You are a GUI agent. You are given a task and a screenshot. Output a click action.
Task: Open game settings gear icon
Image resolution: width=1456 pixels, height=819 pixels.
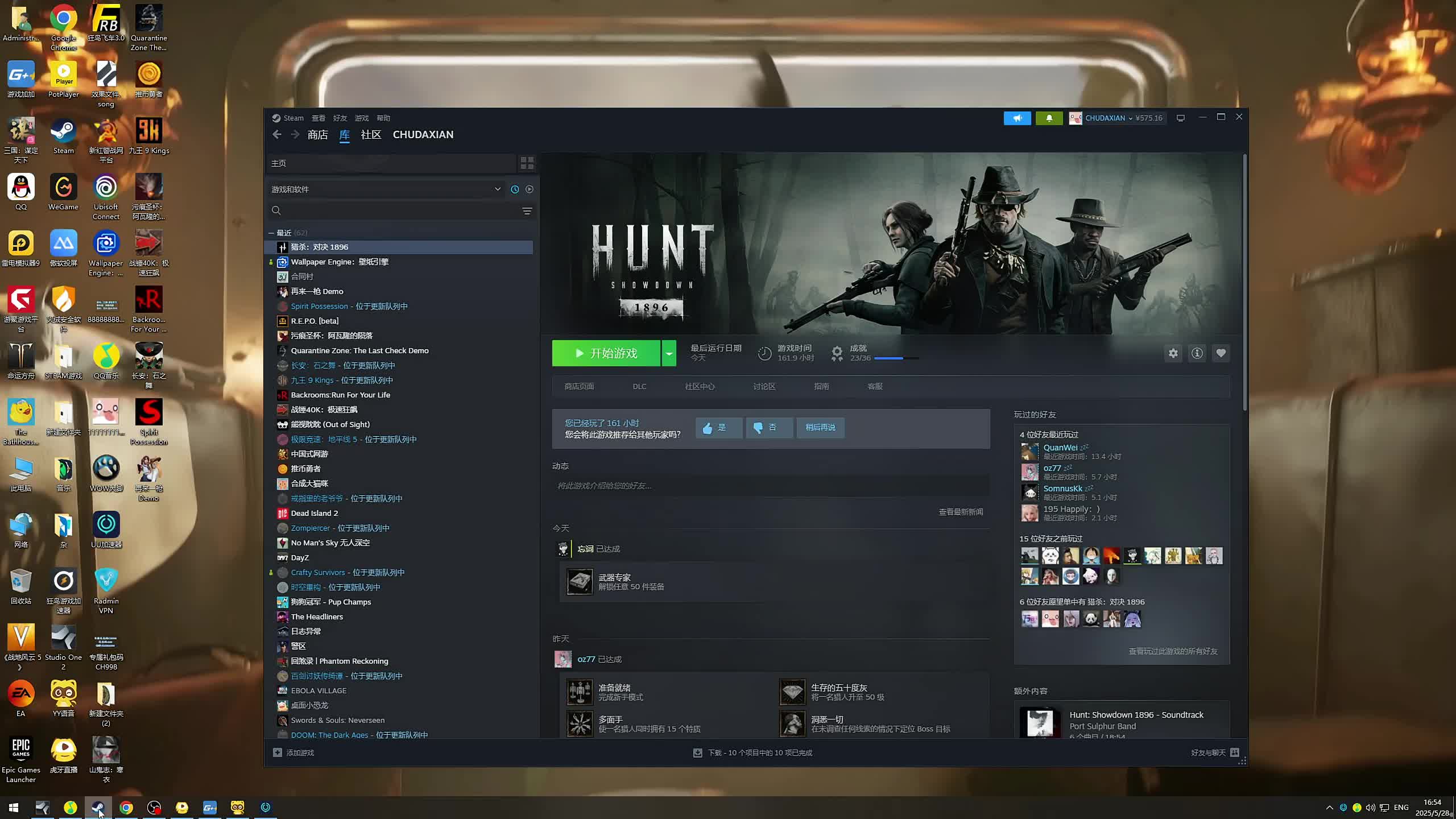(x=1173, y=353)
